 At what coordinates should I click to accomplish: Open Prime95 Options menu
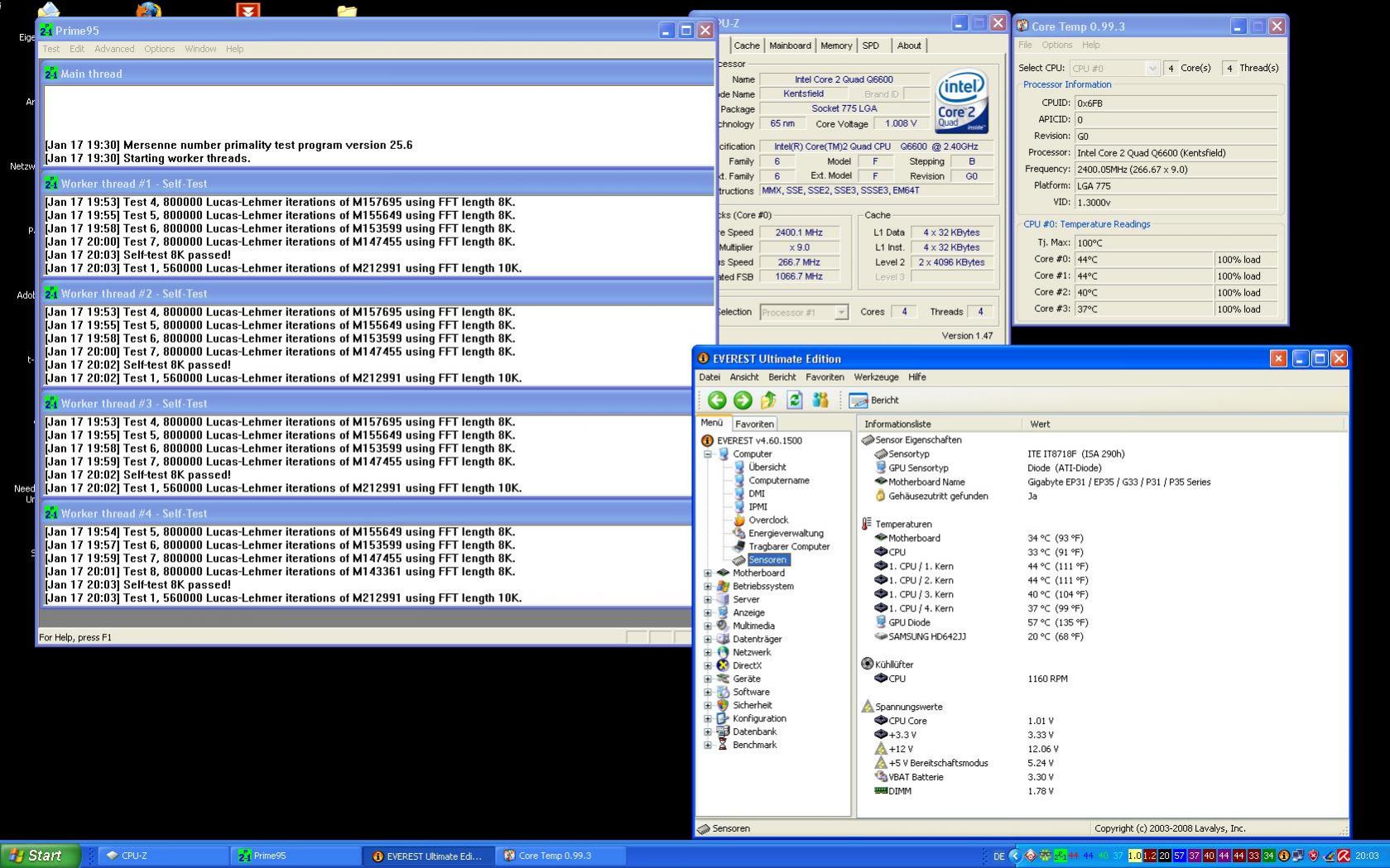click(x=159, y=50)
